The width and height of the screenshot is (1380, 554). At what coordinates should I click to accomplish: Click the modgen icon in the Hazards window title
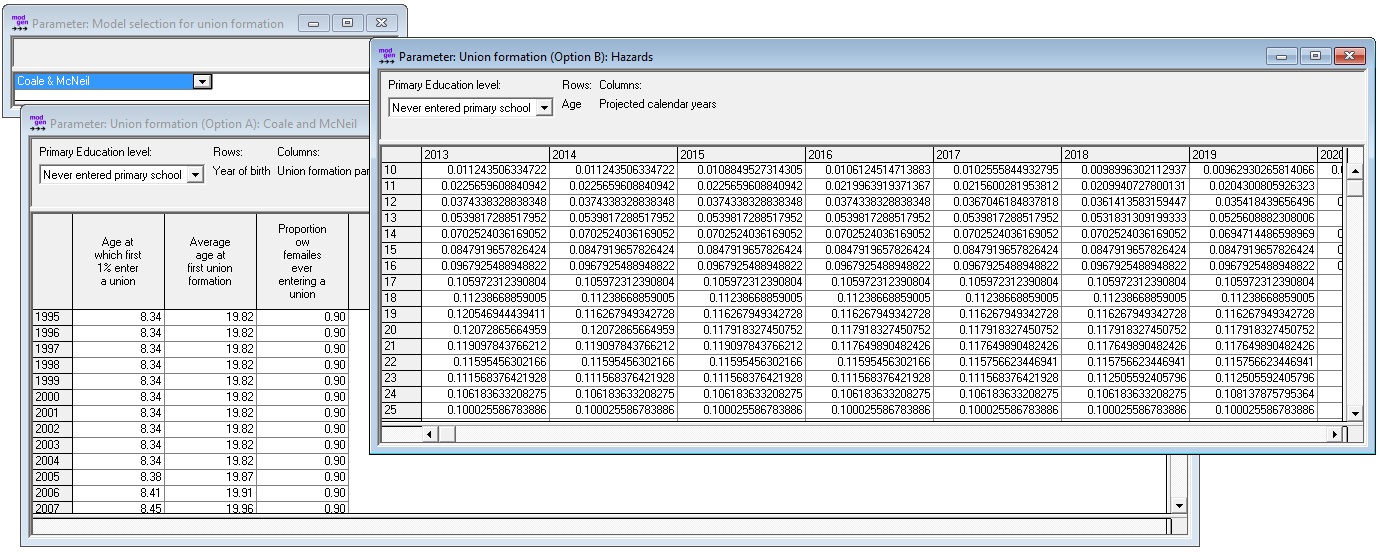tap(386, 57)
